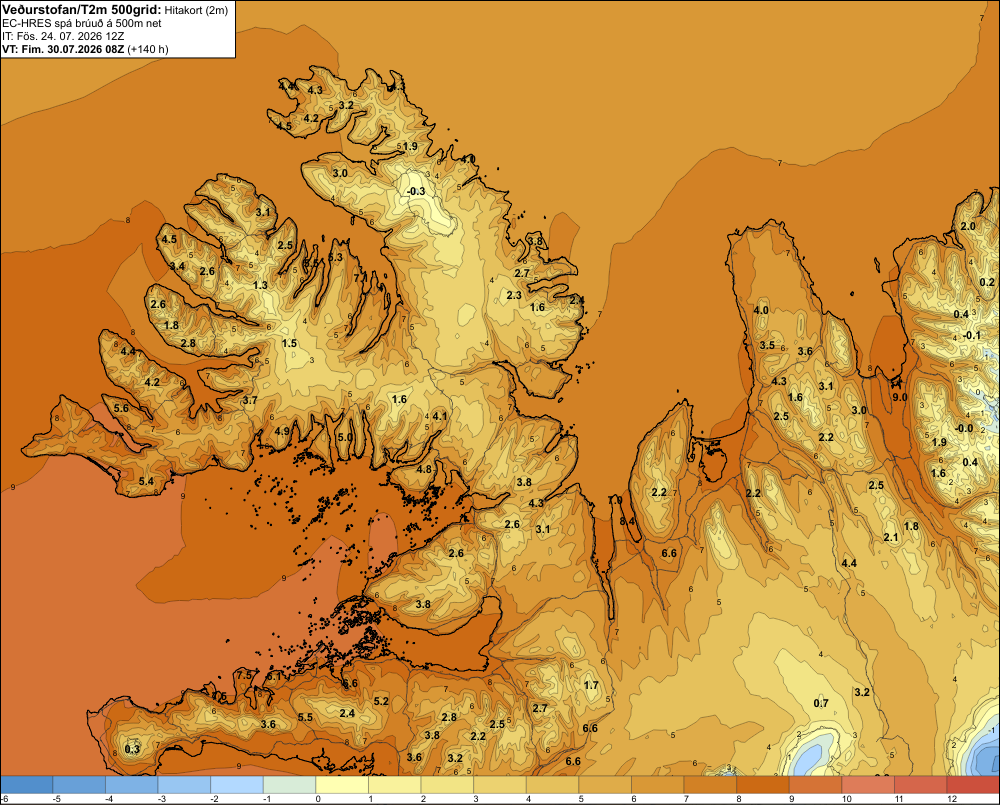1000x805 pixels.
Task: Select the 1.5 temperature value
Action: click(290, 343)
